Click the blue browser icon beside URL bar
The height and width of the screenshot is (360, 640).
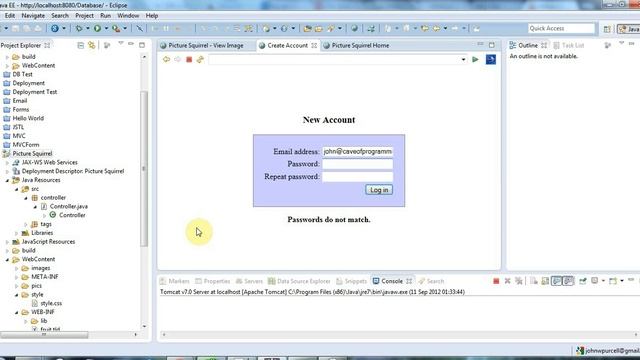(491, 60)
